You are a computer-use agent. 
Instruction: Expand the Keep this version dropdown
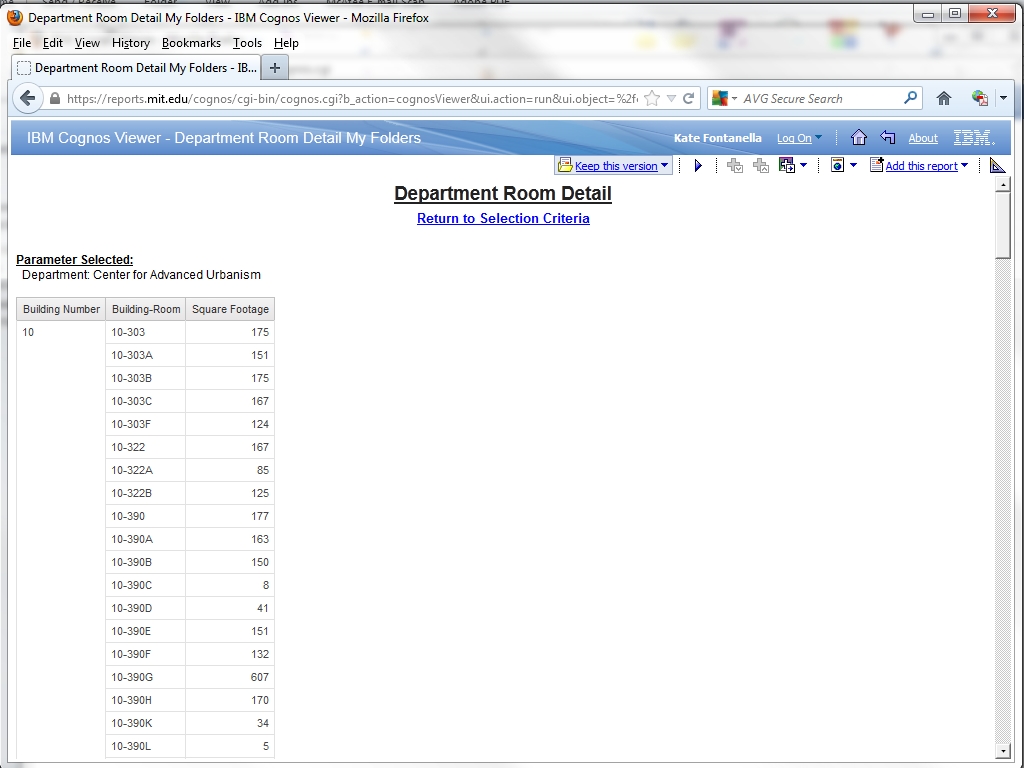click(x=664, y=166)
